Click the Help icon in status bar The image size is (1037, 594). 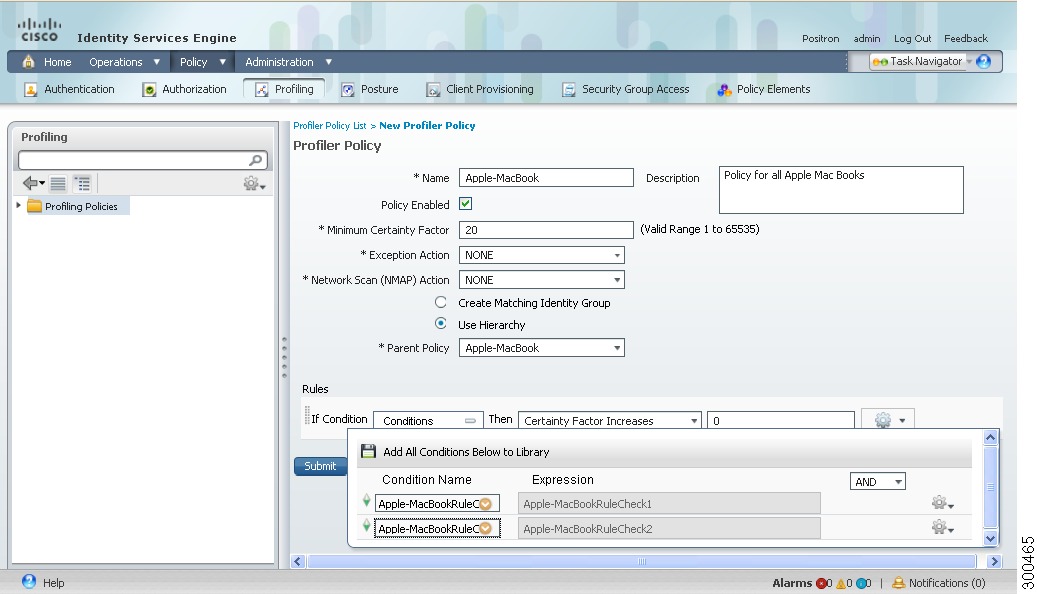click(x=29, y=581)
